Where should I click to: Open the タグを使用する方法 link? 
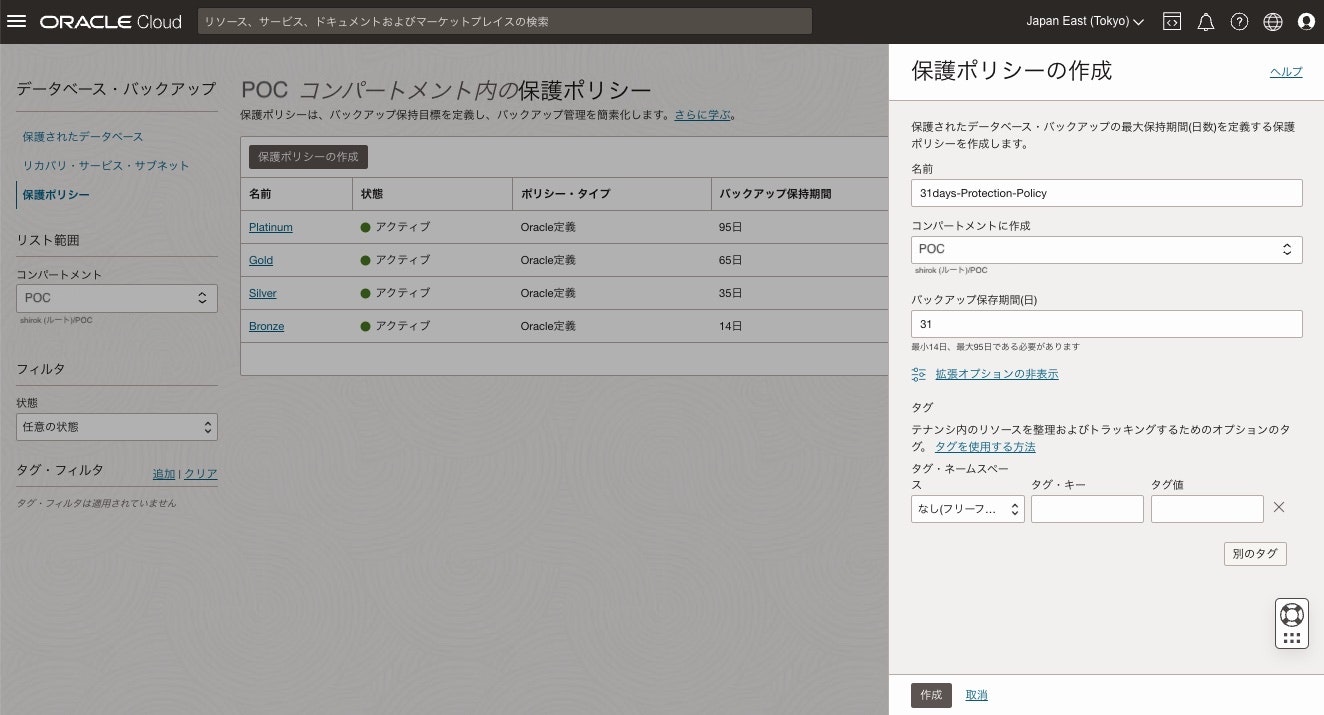[x=985, y=447]
